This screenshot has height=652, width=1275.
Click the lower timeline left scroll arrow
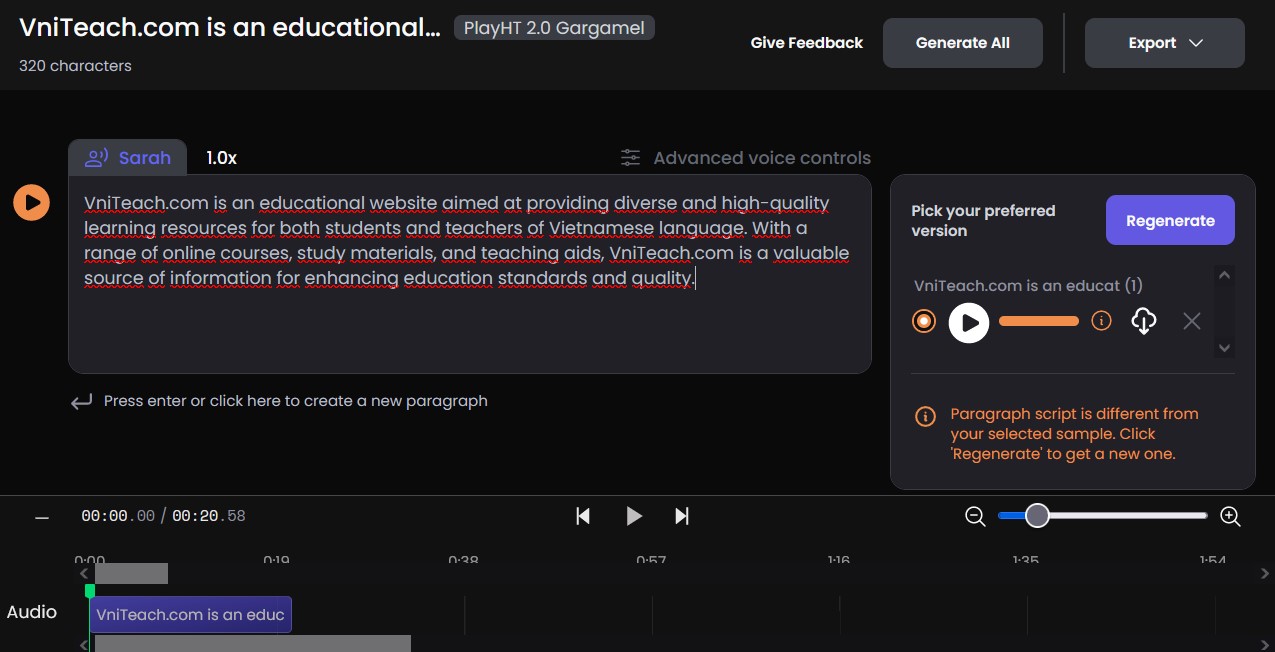pyautogui.click(x=84, y=644)
